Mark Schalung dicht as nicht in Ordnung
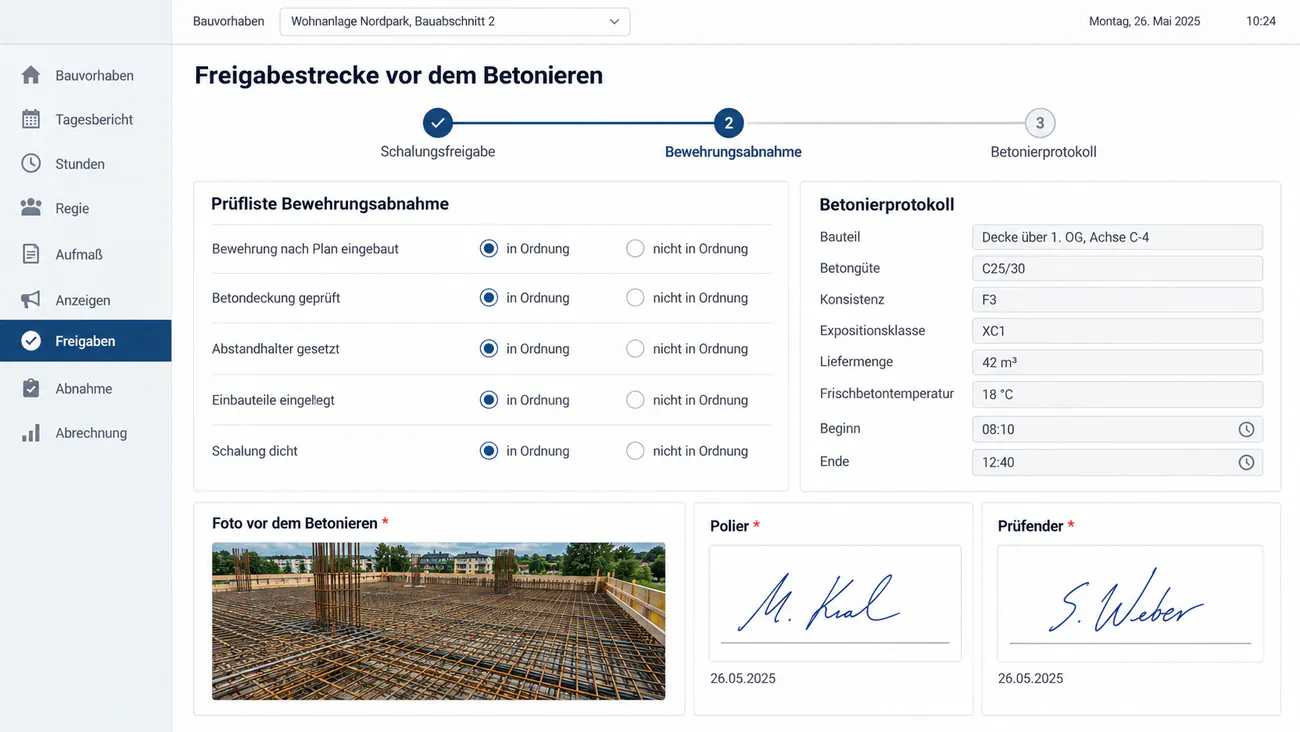The height and width of the screenshot is (732, 1300). click(635, 450)
